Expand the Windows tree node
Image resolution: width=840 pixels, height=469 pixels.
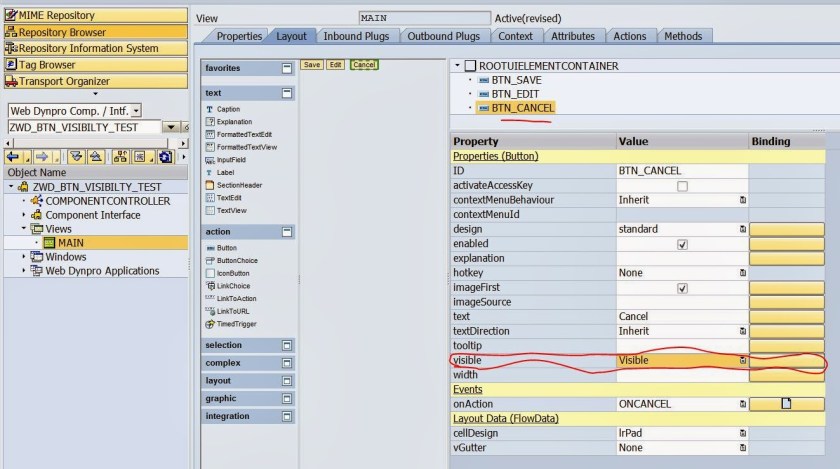[x=24, y=257]
